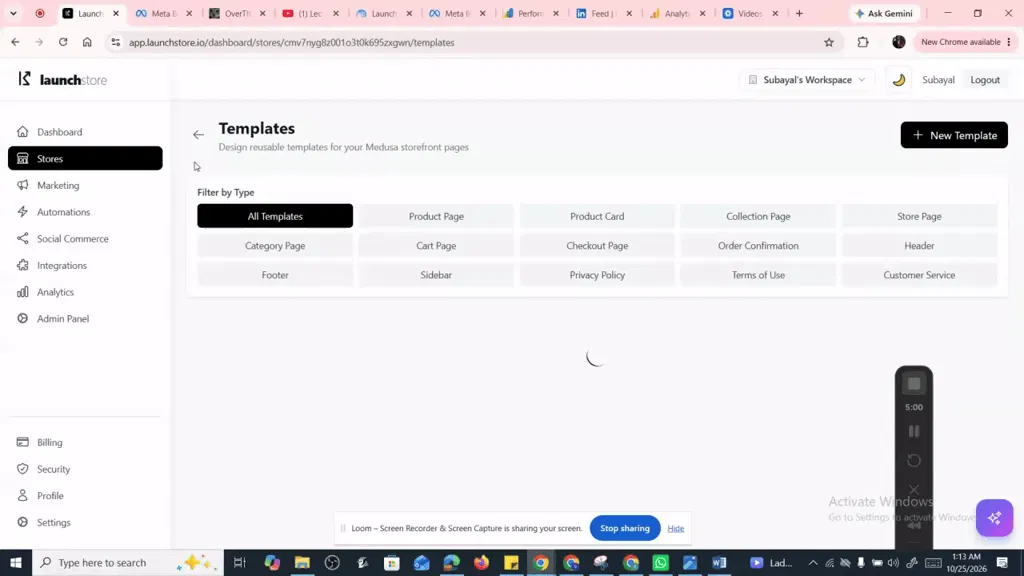Open Stores in the sidebar
The height and width of the screenshot is (576, 1024).
coord(85,159)
